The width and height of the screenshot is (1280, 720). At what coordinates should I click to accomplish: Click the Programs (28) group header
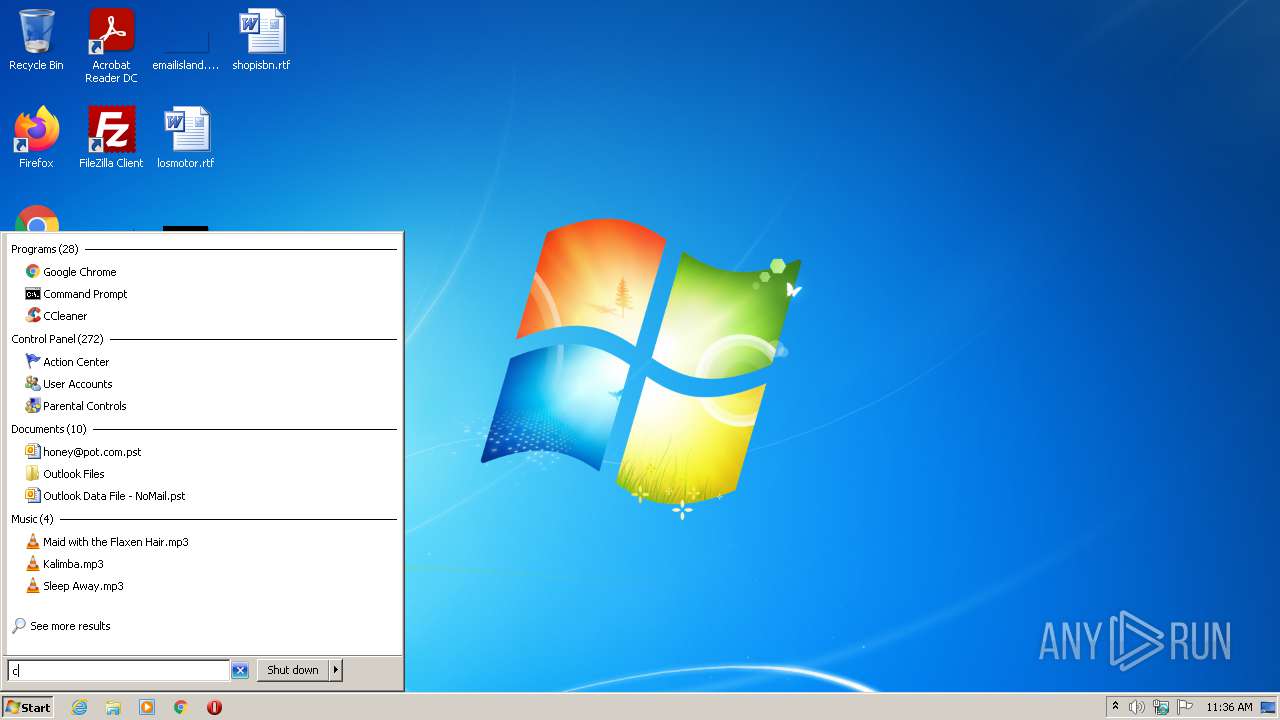coord(44,249)
